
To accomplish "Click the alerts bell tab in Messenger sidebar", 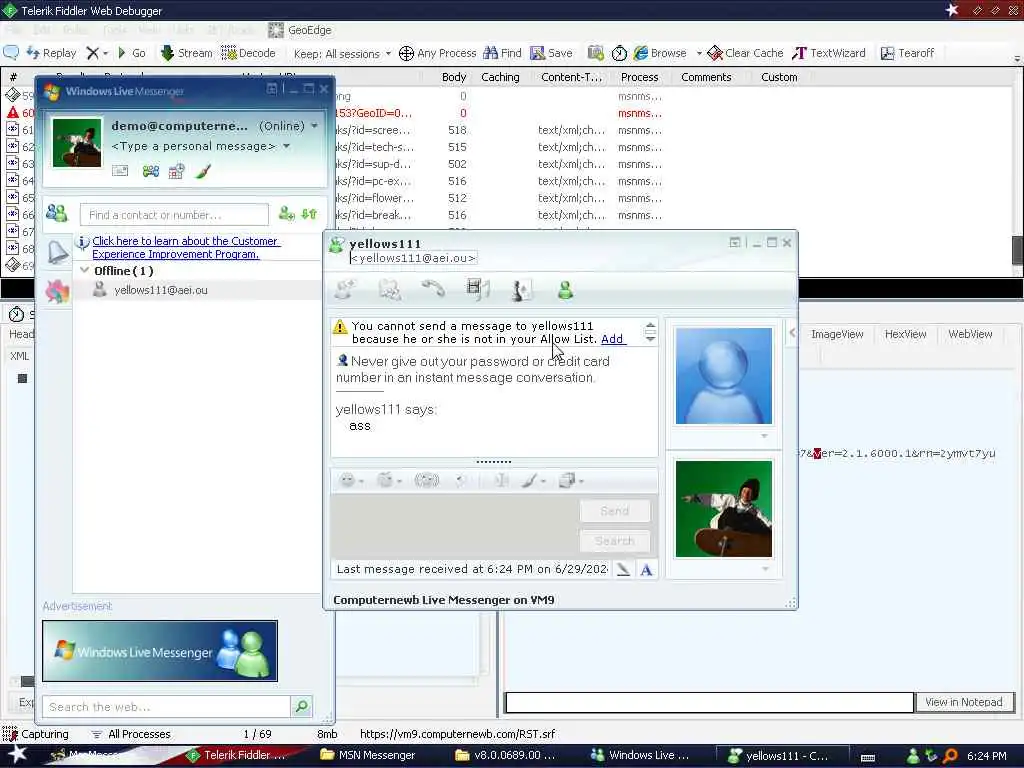I will [x=57, y=252].
